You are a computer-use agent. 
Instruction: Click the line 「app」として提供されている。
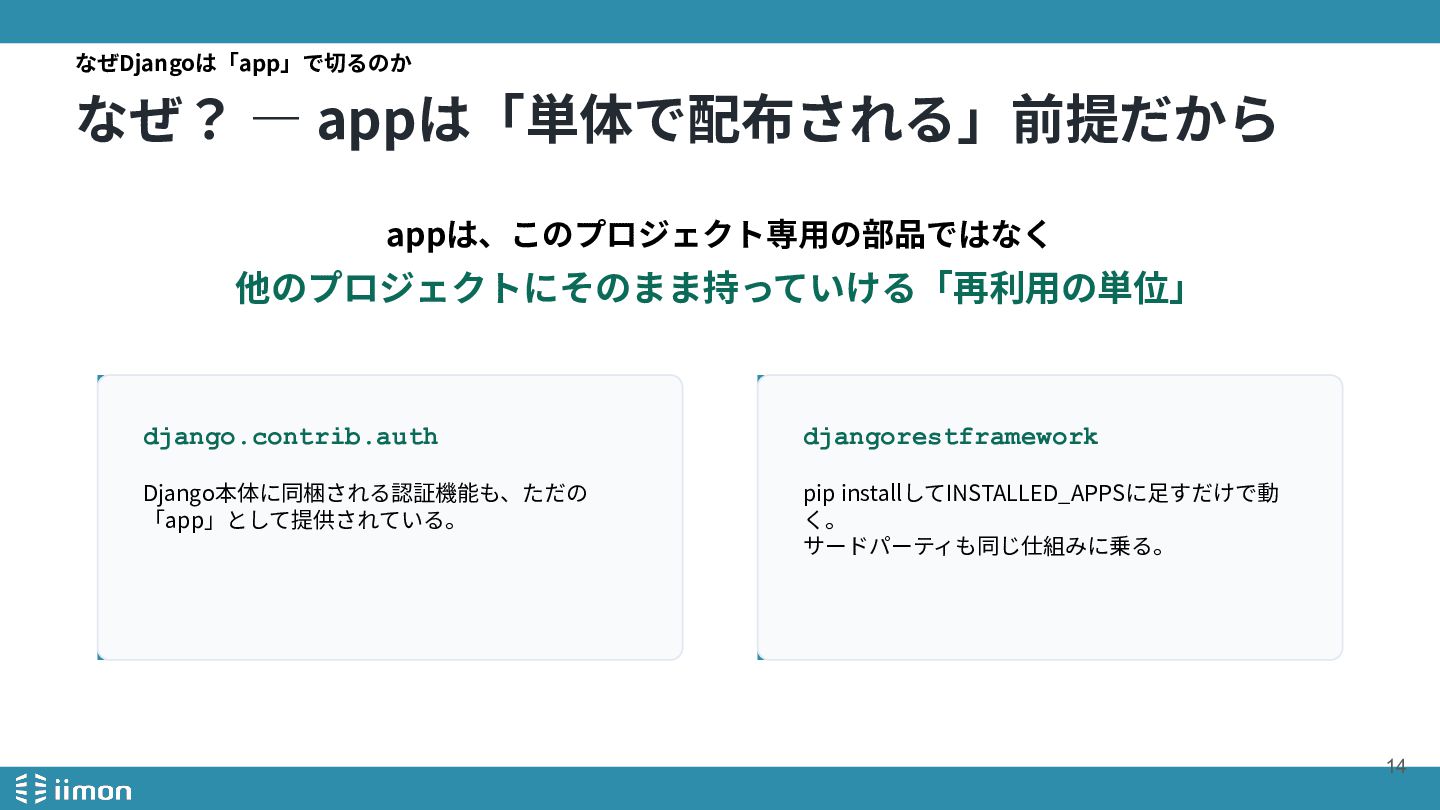tap(302, 520)
